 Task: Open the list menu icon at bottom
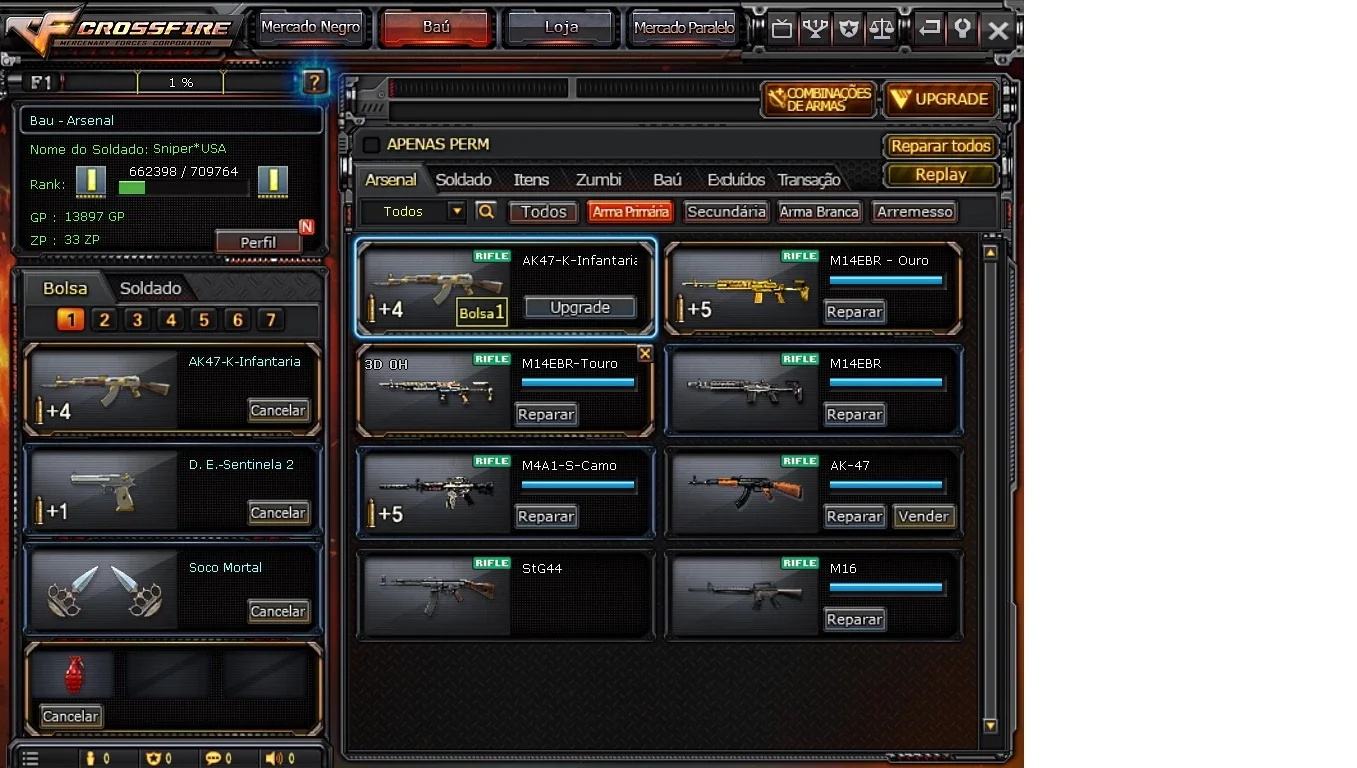30,758
